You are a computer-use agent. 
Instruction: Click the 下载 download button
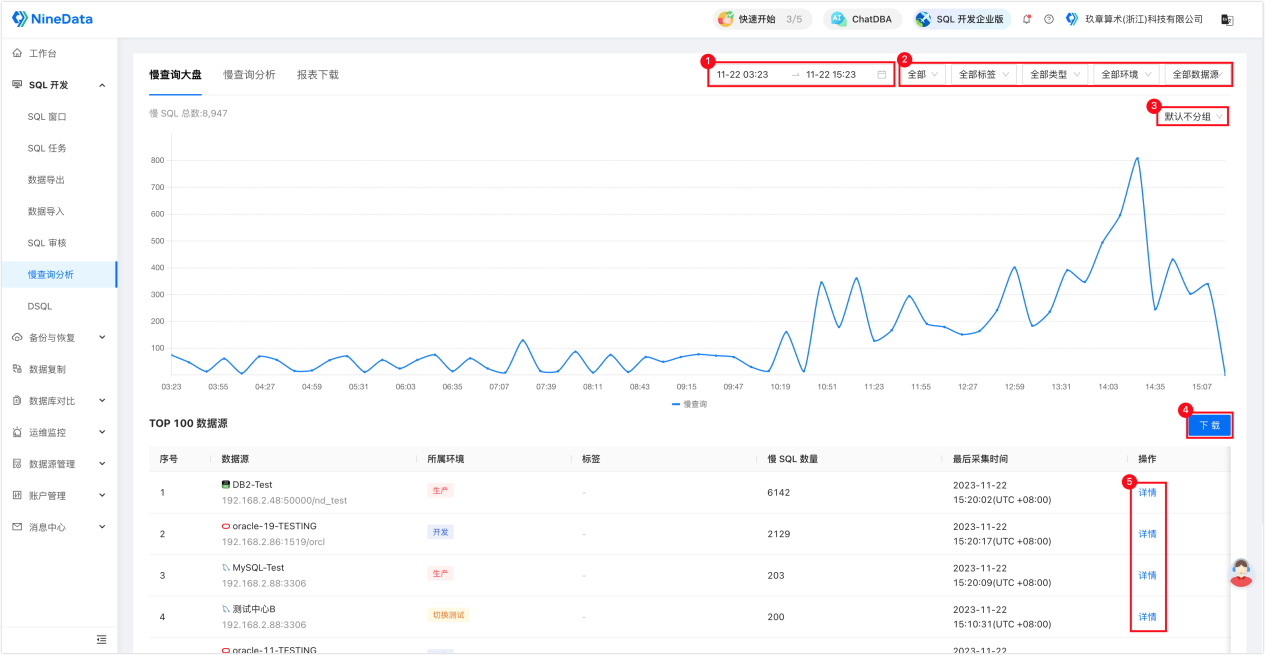point(1210,425)
